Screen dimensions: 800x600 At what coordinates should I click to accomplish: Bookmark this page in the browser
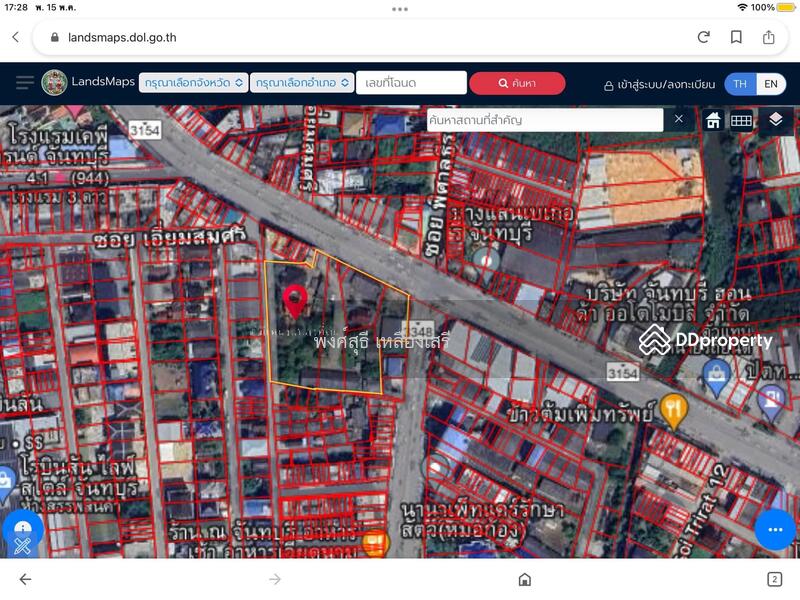pyautogui.click(x=736, y=37)
